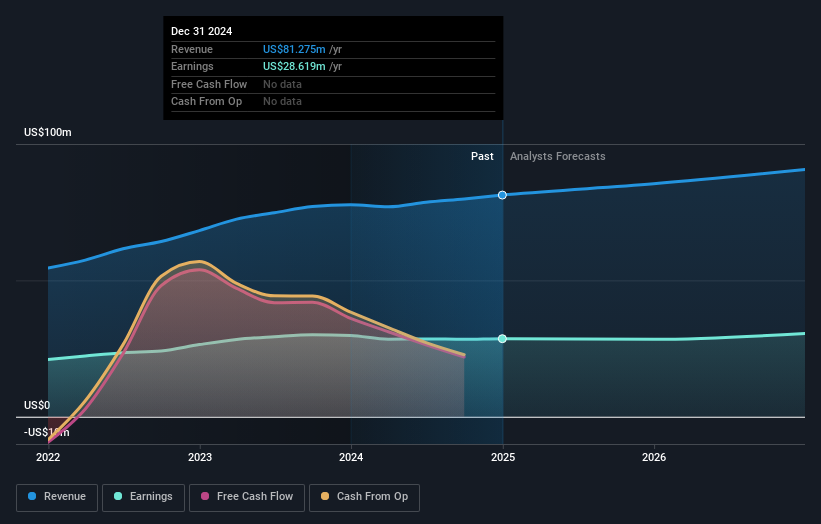Toggle the Earnings legend button

143,497
